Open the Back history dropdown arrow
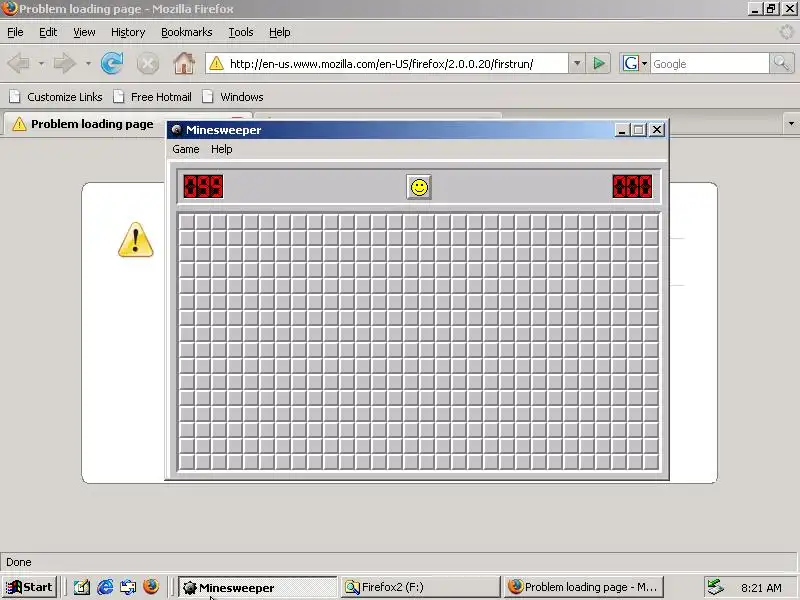Screen dimensions: 800x600 41,64
